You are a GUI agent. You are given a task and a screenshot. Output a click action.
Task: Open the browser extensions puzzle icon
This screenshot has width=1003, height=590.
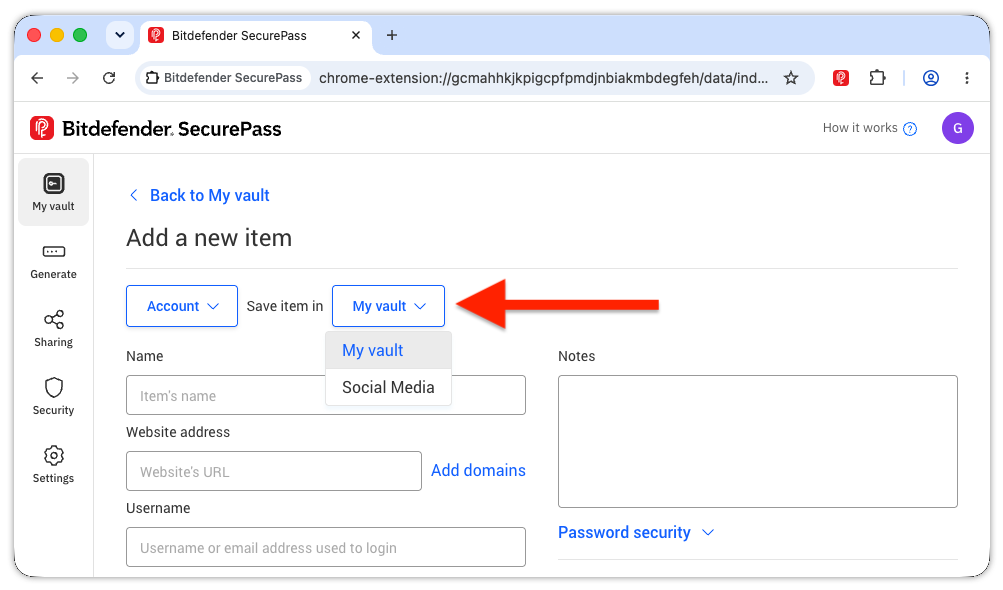[x=877, y=78]
